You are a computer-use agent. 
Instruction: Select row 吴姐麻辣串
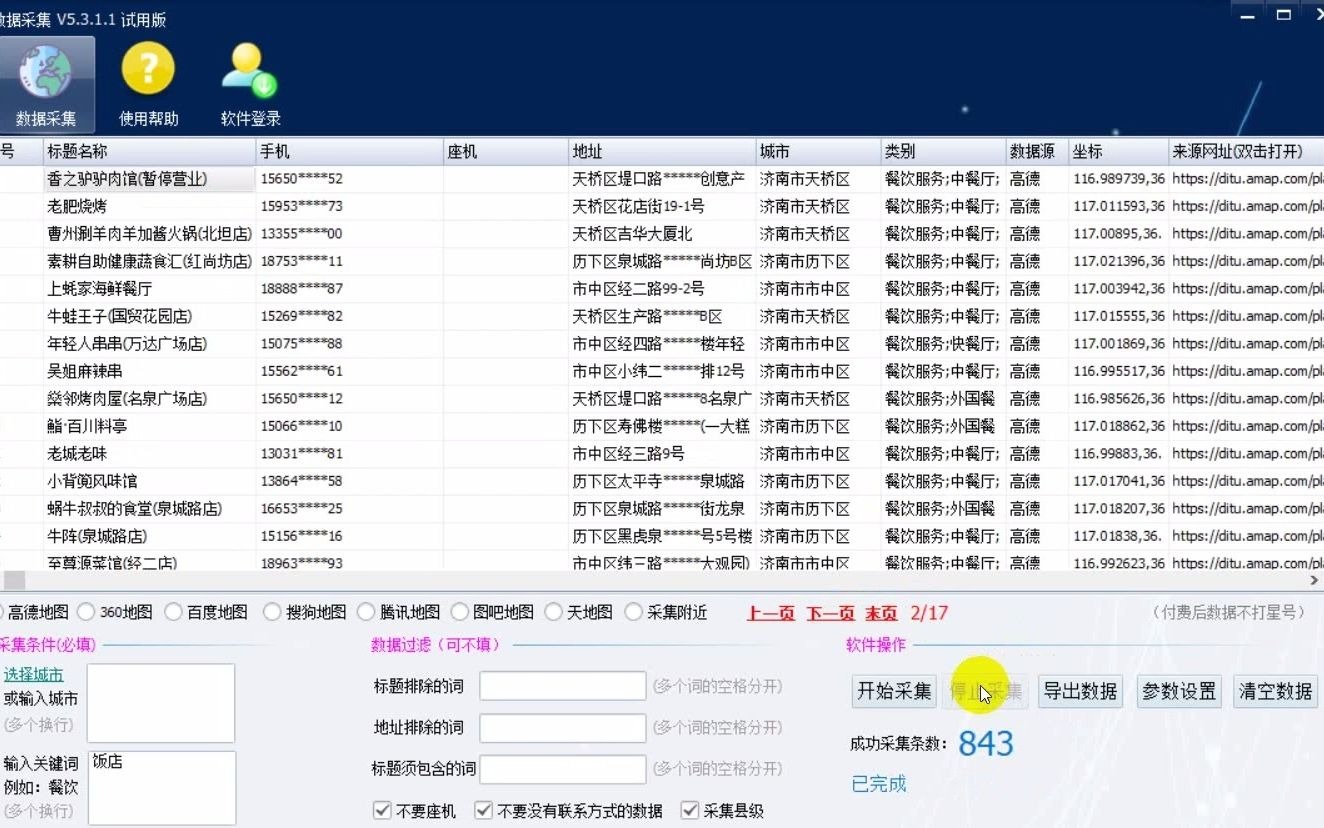[x=660, y=371]
